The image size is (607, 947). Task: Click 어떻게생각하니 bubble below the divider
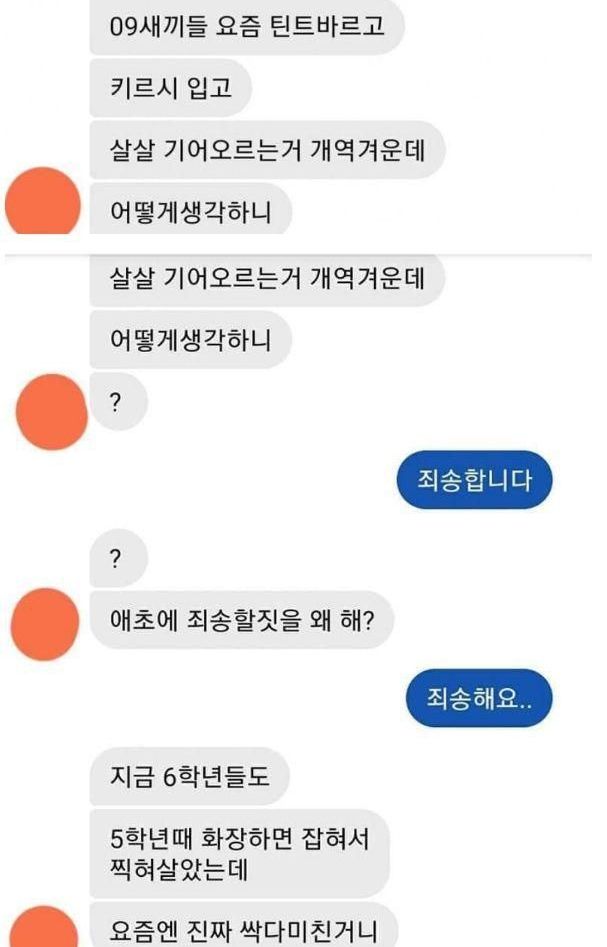[x=191, y=340]
